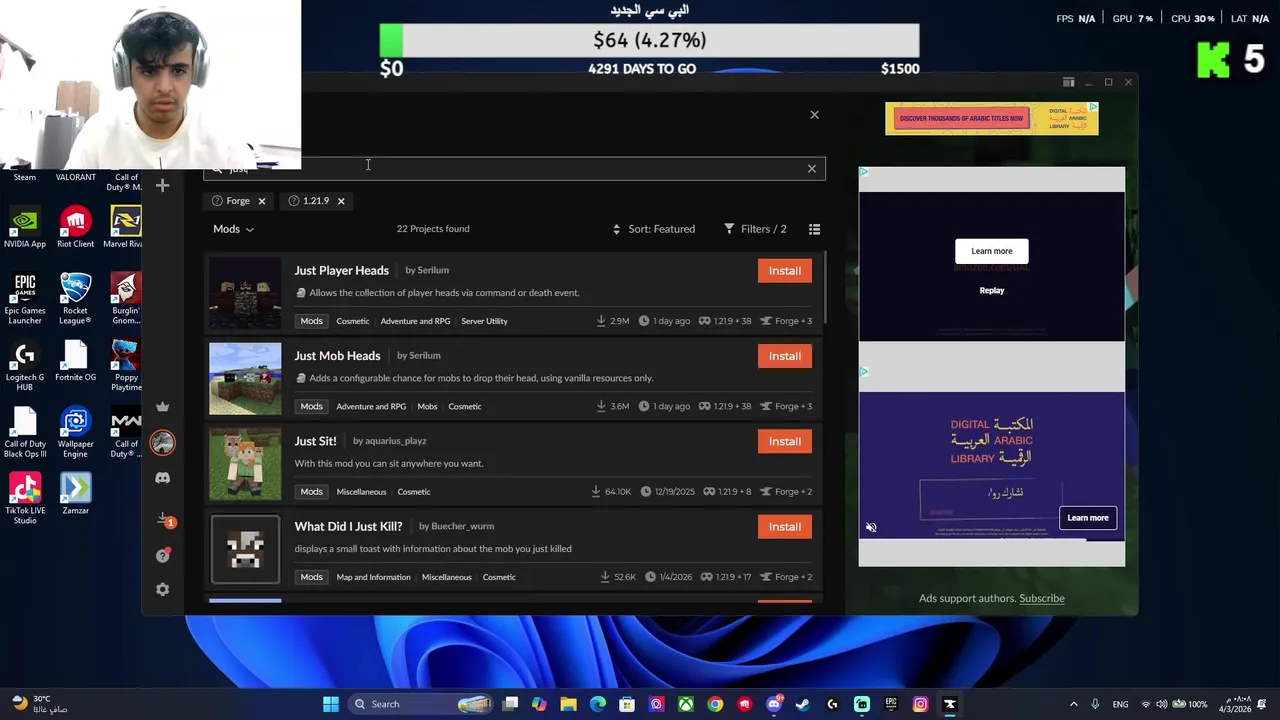Open Call of Duty Black Ops III icon
1280x720 pixels.
25,432
